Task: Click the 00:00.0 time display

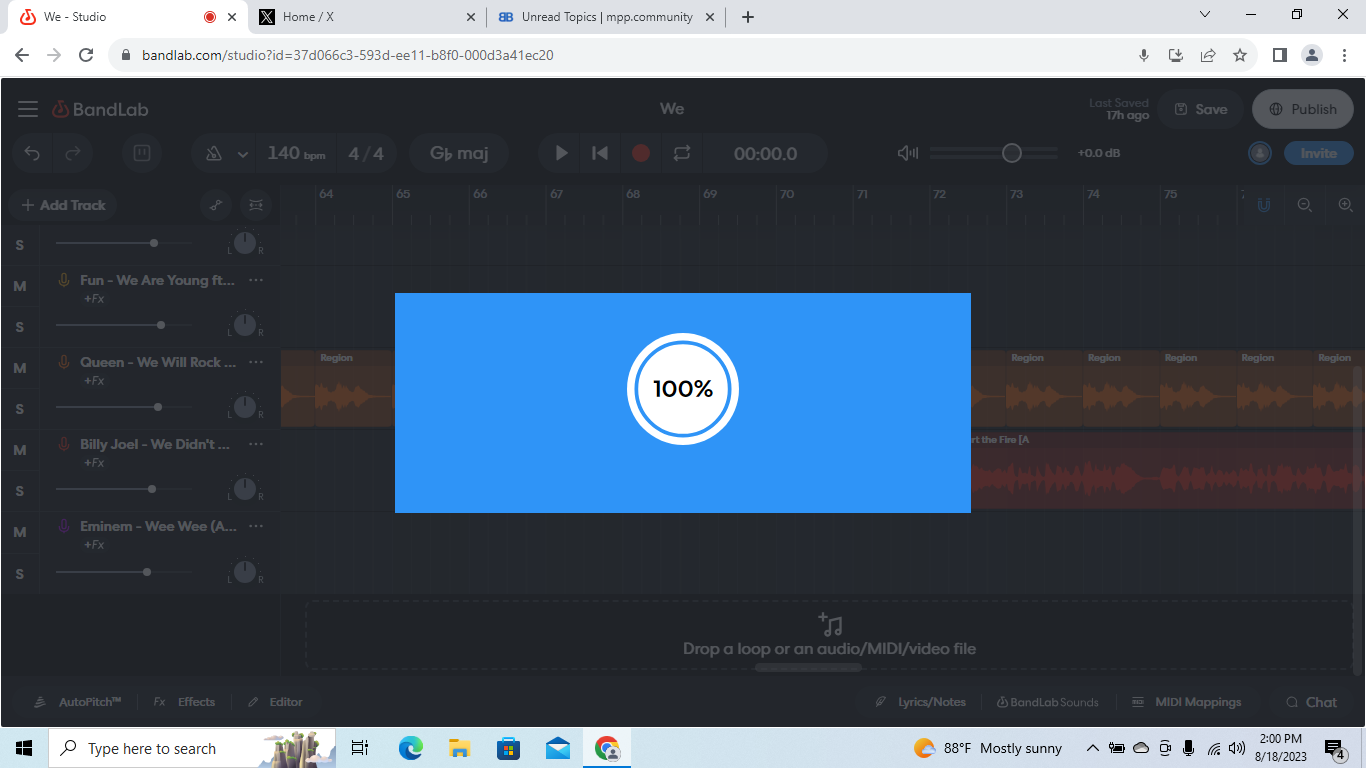Action: tap(766, 154)
